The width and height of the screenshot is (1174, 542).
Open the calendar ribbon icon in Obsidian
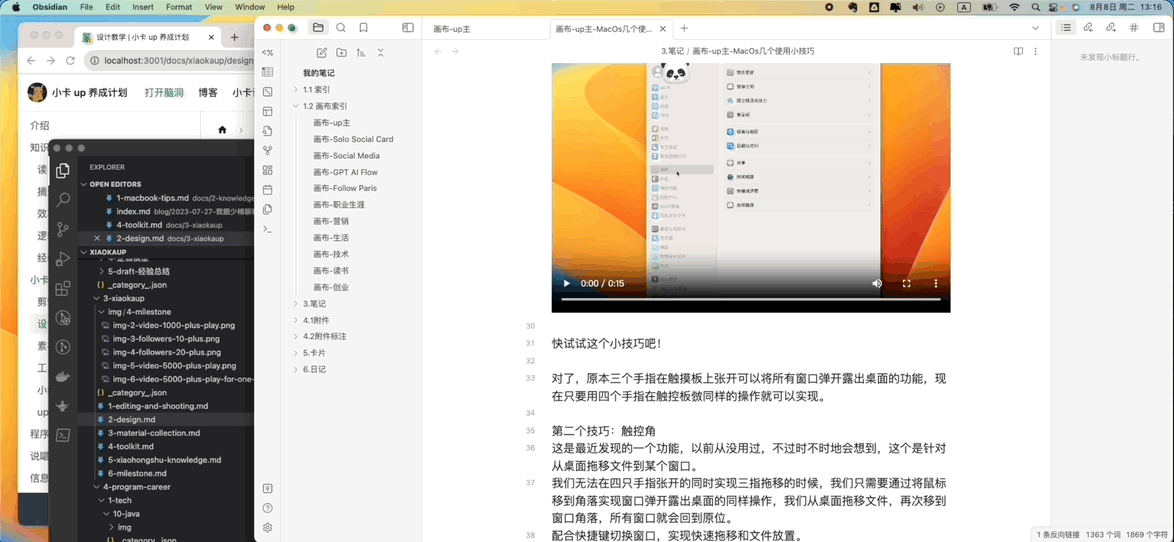pyautogui.click(x=267, y=189)
